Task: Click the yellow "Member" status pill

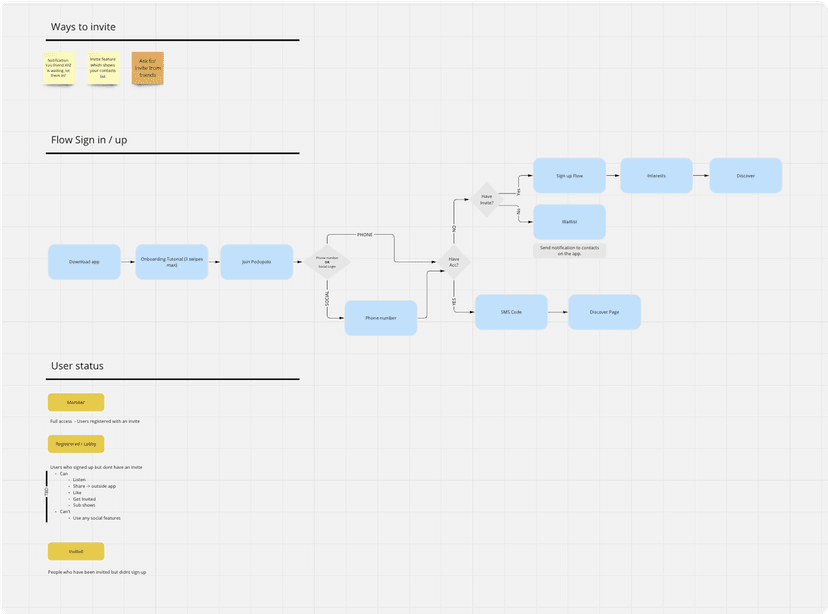Action: [x=76, y=401]
